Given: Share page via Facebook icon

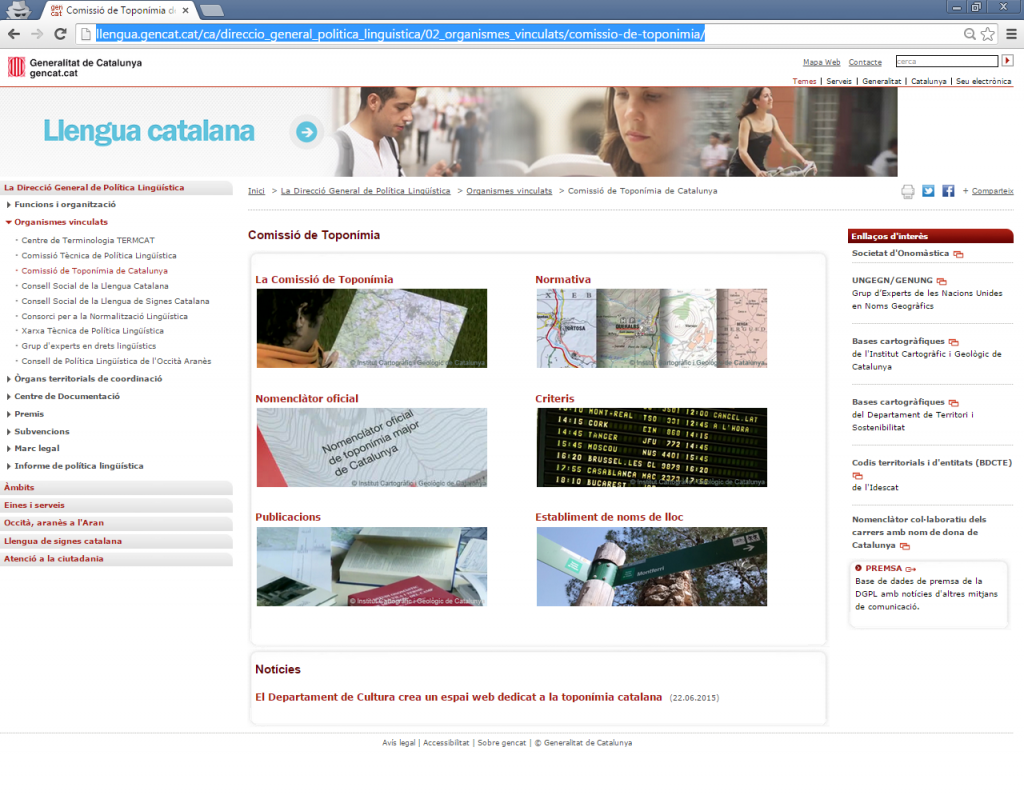Looking at the screenshot, I should [x=948, y=191].
